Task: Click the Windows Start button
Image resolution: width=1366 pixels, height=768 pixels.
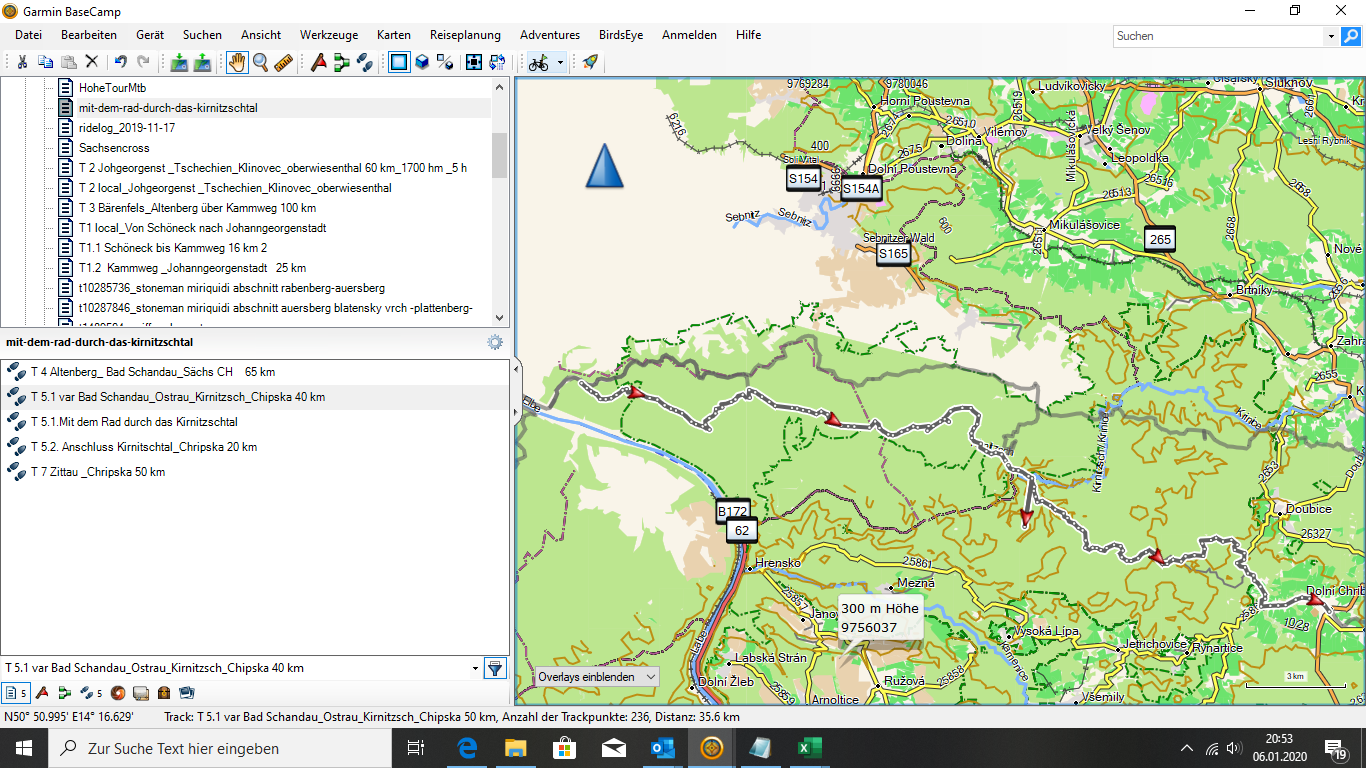Action: 24,748
